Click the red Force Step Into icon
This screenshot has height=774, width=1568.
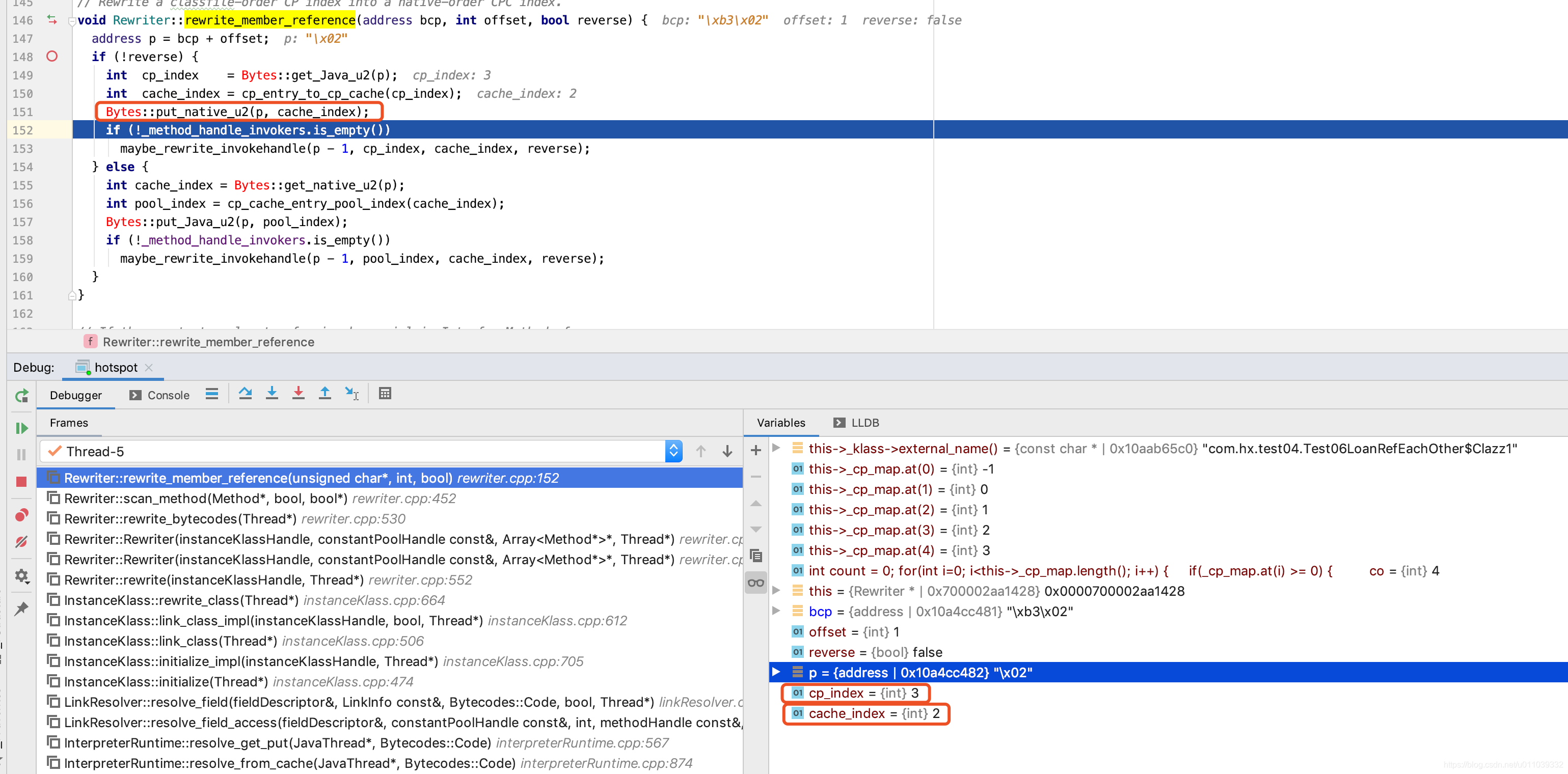tap(298, 394)
